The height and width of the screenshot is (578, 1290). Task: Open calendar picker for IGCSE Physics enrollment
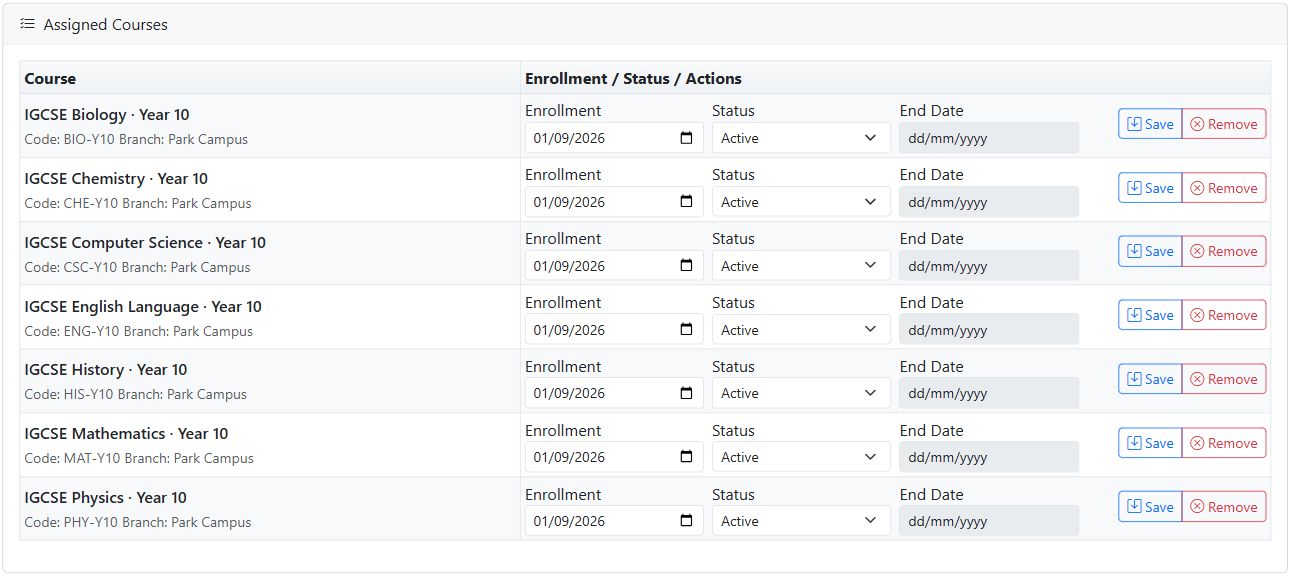(686, 521)
